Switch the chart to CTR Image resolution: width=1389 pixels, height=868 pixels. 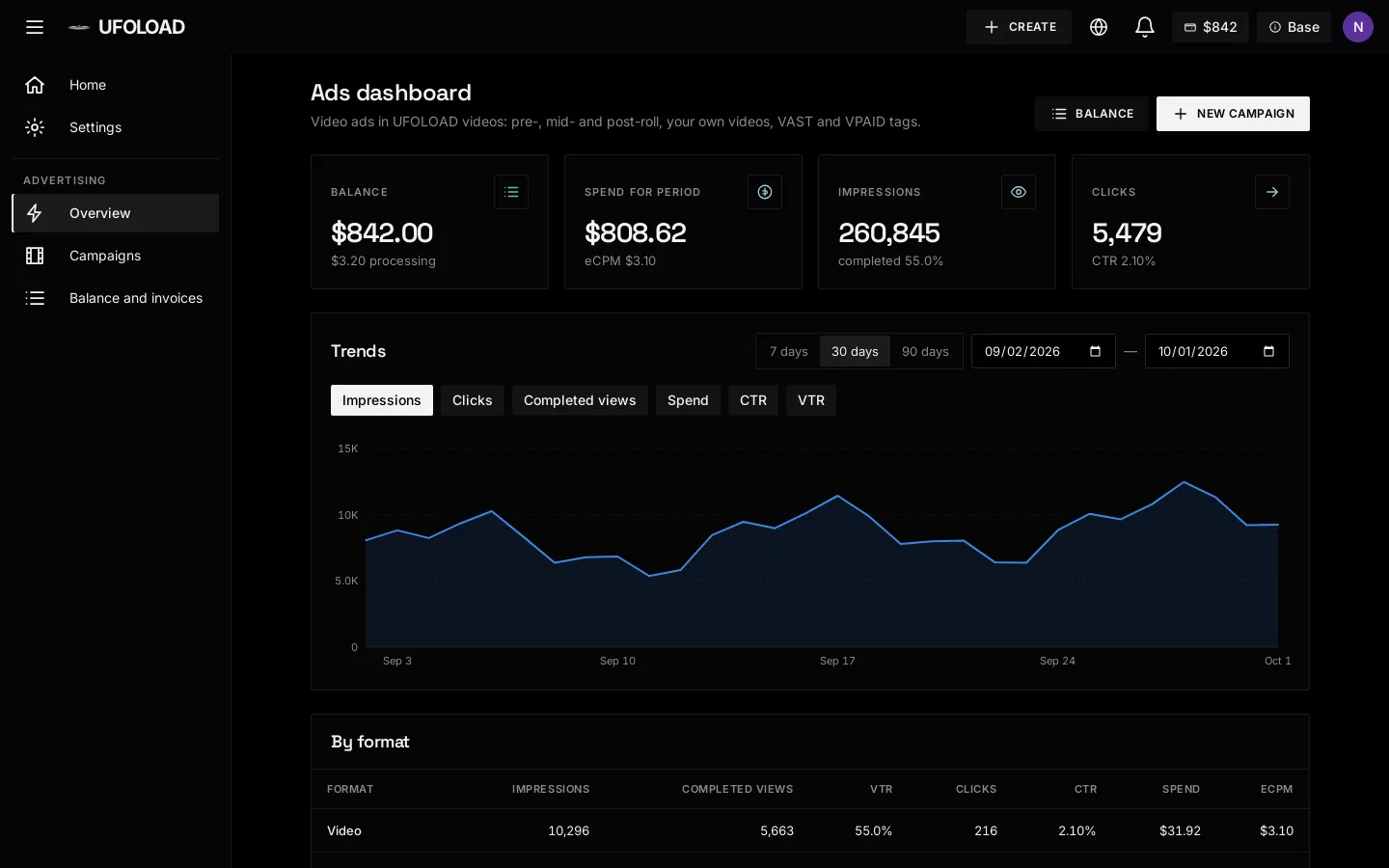[x=753, y=400]
